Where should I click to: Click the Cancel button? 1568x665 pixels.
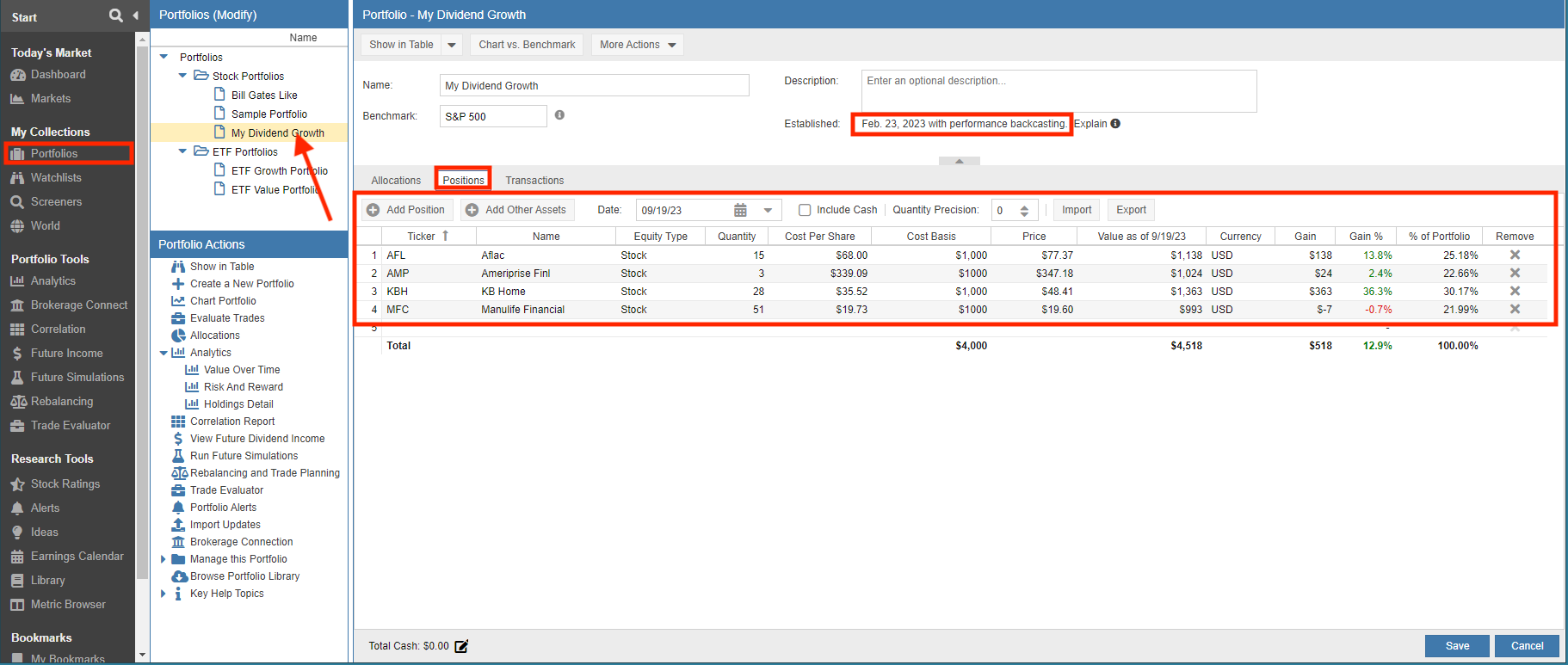1527,646
